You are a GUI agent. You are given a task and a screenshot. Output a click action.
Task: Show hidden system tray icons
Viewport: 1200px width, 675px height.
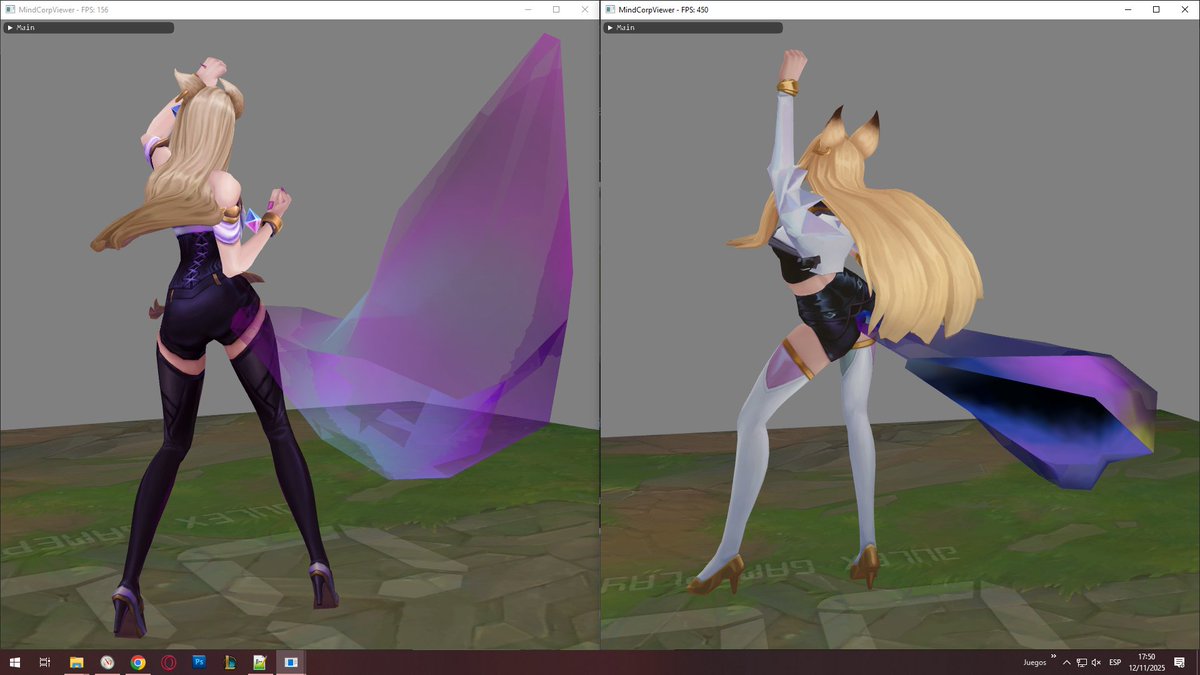[1067, 662]
